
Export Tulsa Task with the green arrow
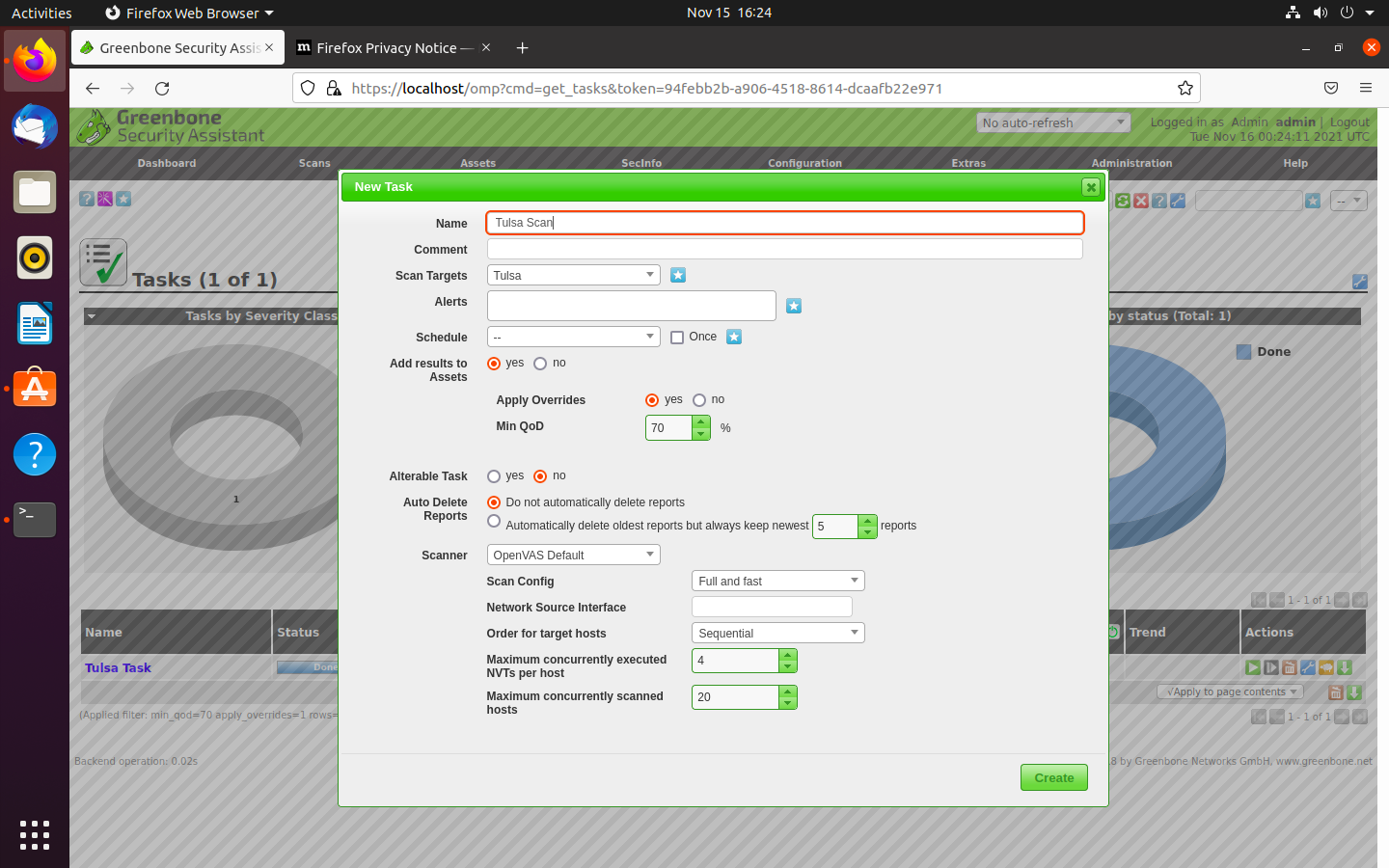click(1345, 667)
